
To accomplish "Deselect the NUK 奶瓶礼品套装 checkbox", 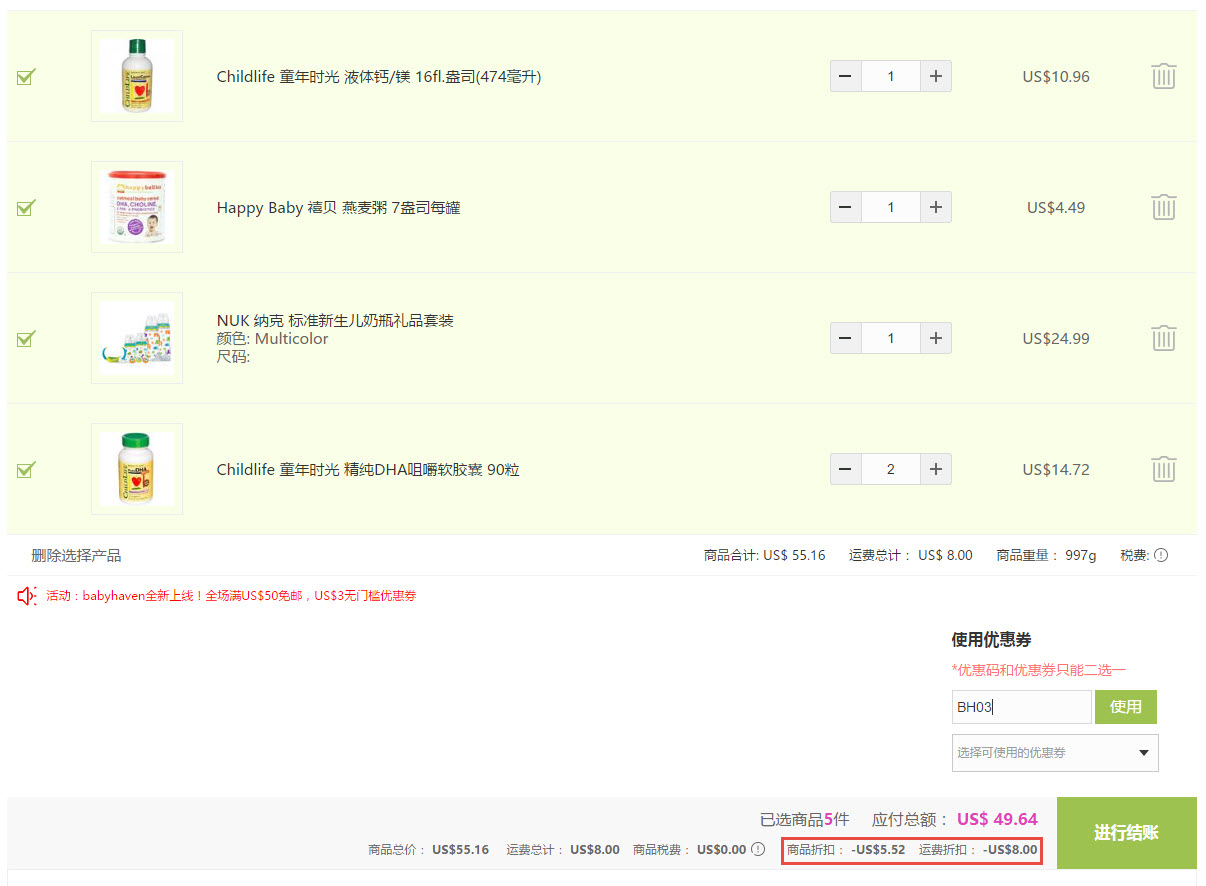I will pos(26,339).
